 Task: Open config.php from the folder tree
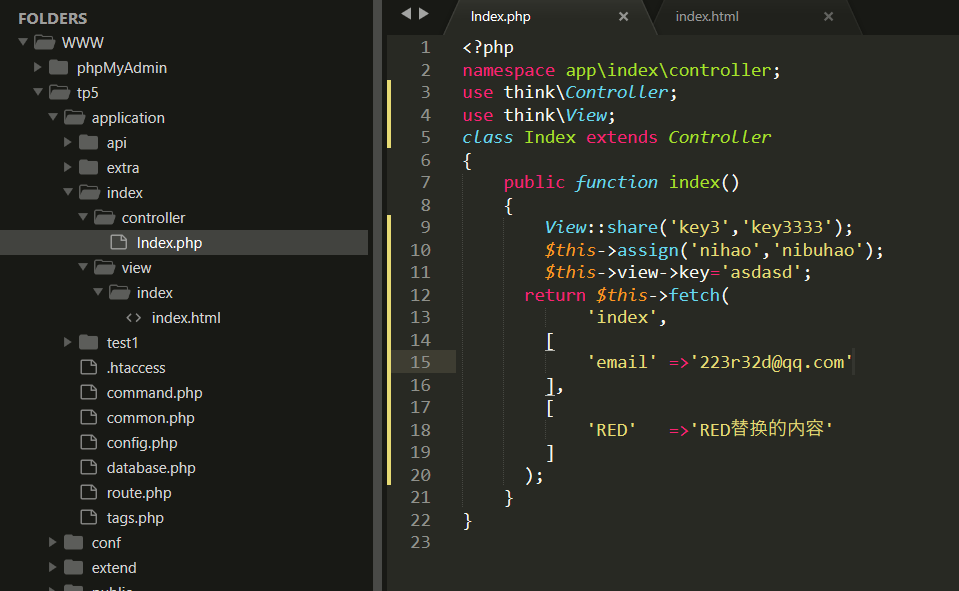[142, 443]
